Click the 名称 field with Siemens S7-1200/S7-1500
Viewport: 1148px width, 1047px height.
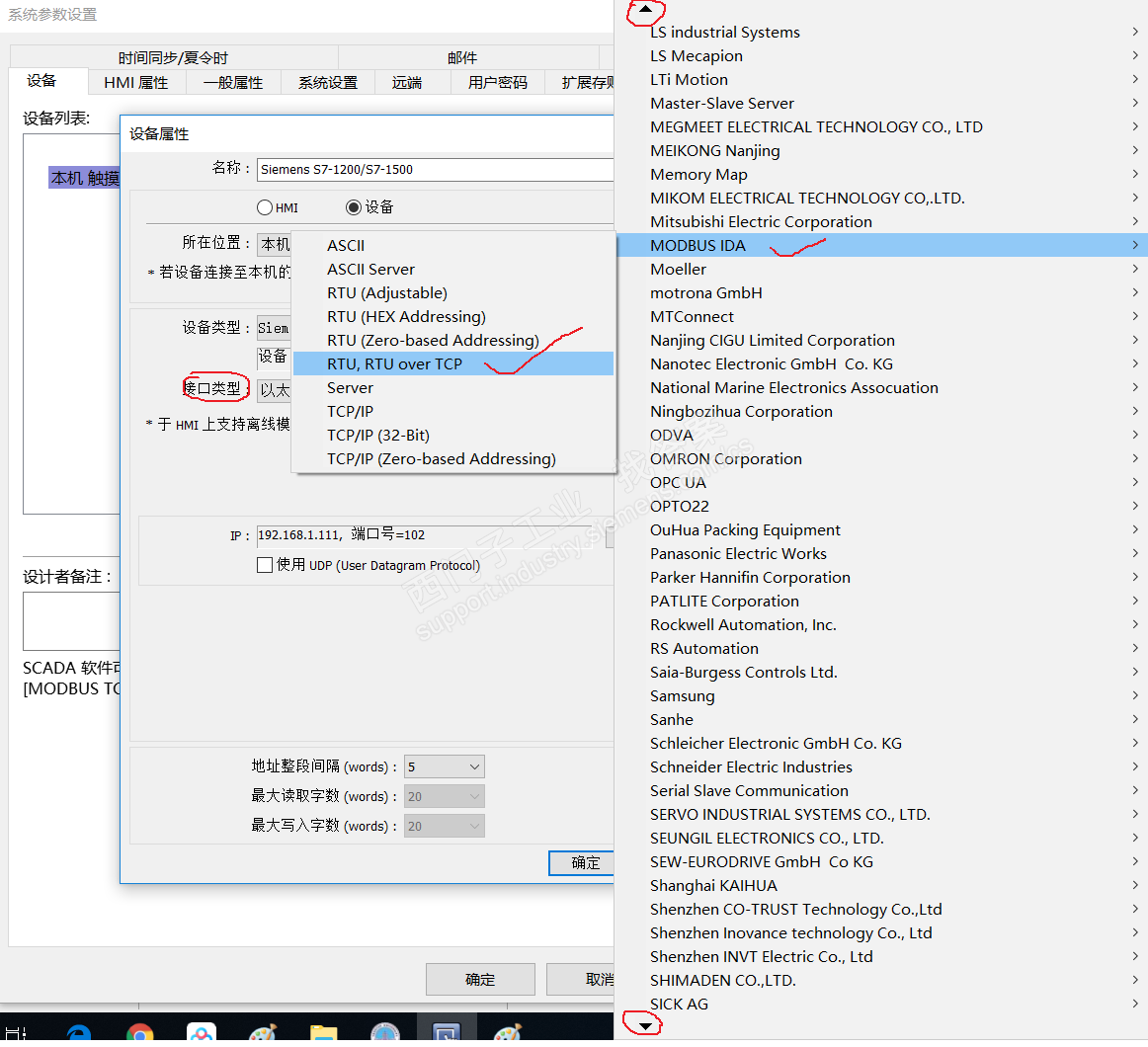coord(435,169)
